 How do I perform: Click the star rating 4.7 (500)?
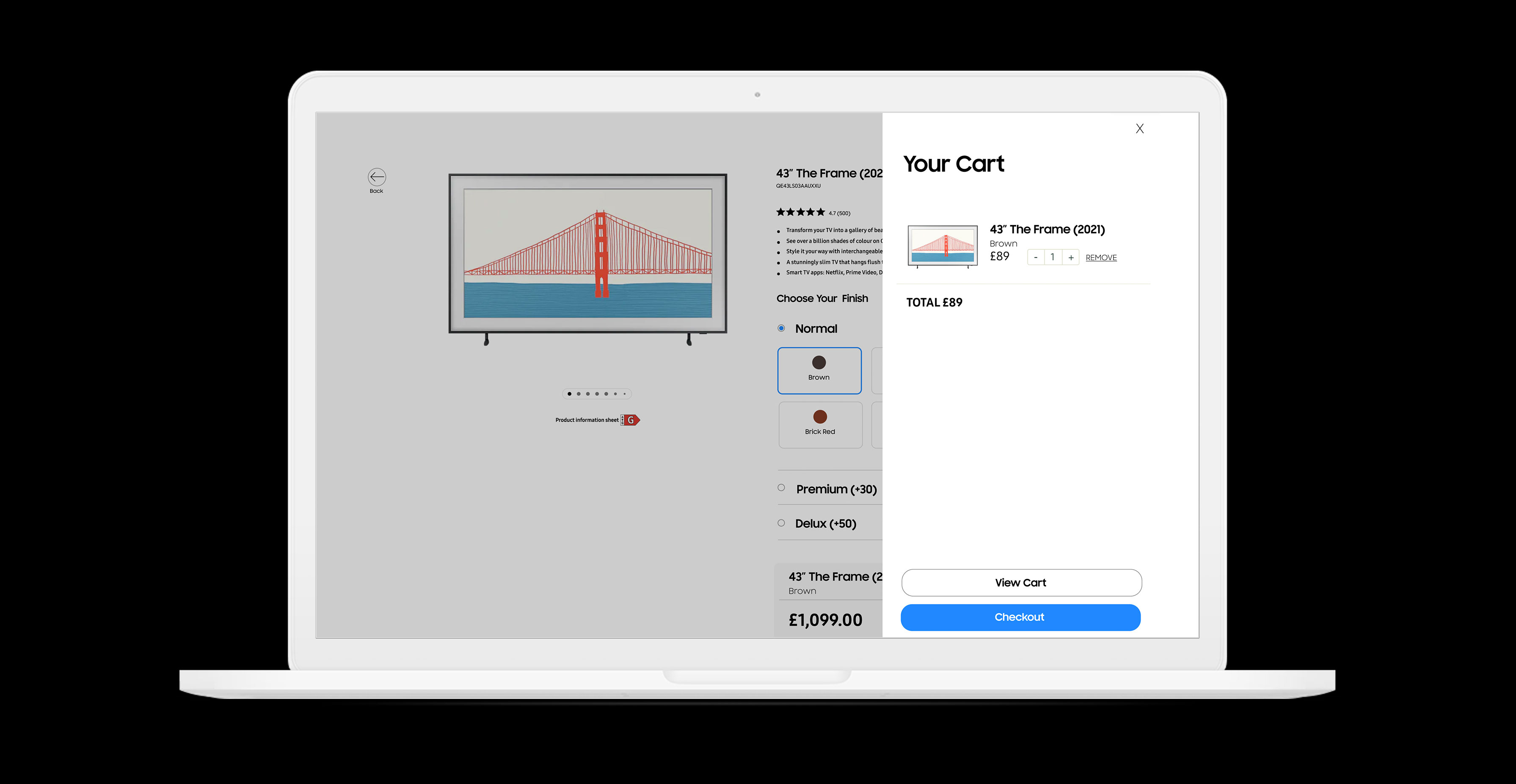click(x=813, y=212)
